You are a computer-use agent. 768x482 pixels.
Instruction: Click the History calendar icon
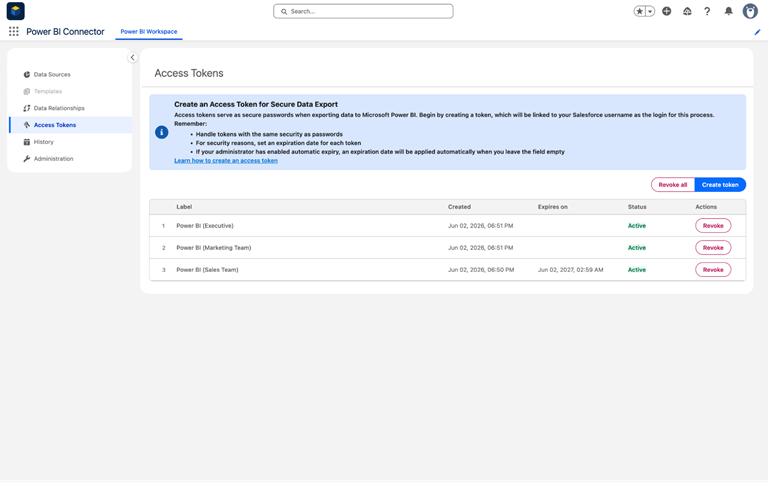26,142
